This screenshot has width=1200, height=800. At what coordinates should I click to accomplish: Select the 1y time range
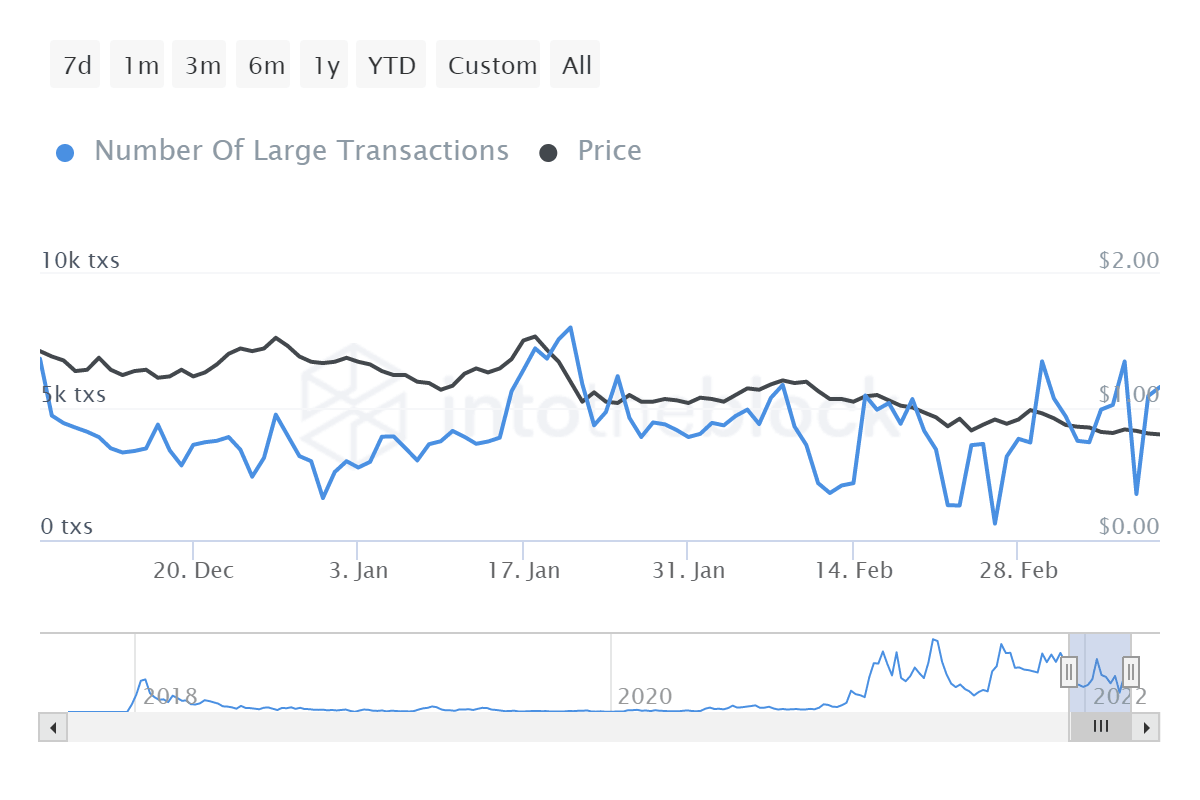(323, 64)
